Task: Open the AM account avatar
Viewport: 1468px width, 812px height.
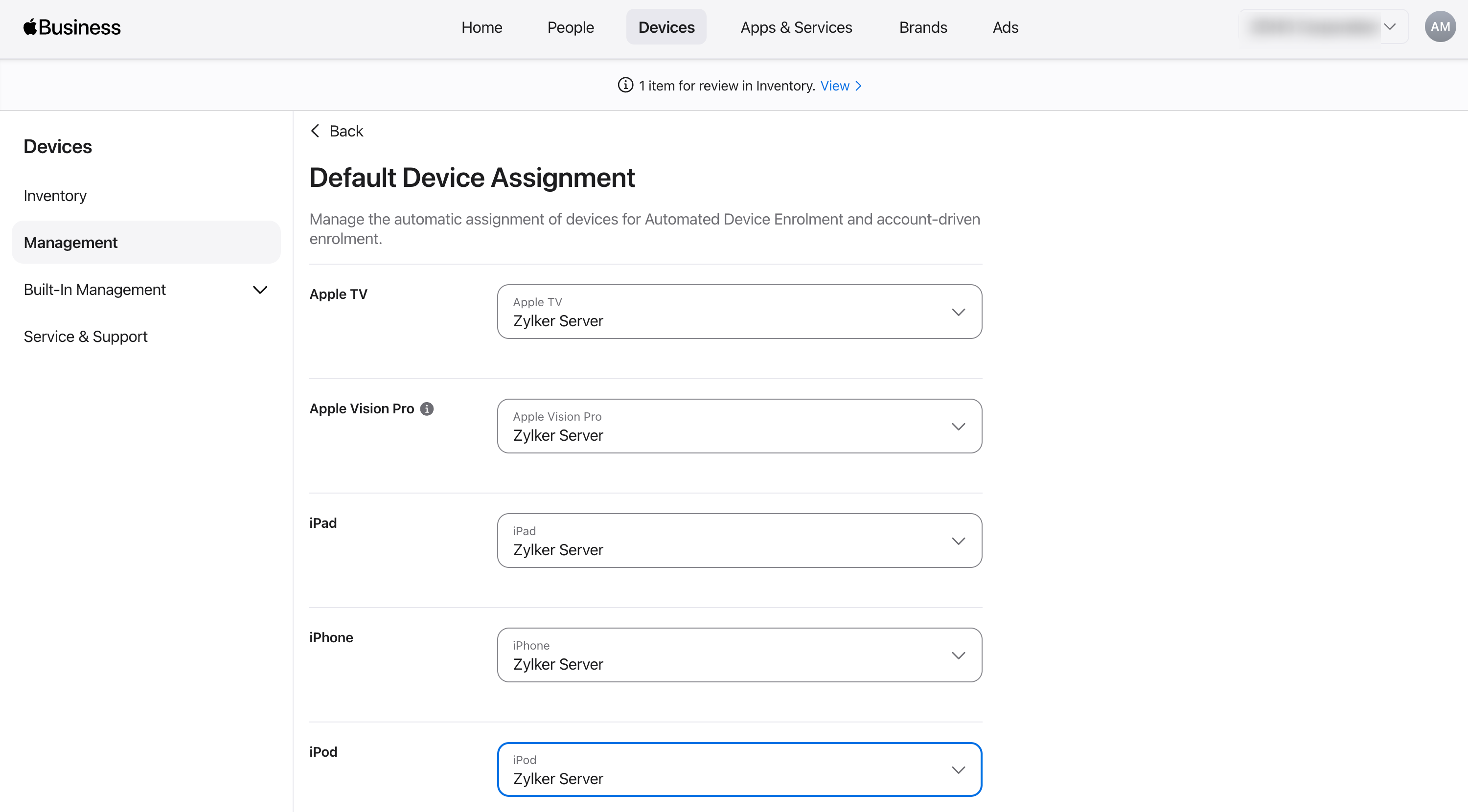Action: click(1440, 27)
